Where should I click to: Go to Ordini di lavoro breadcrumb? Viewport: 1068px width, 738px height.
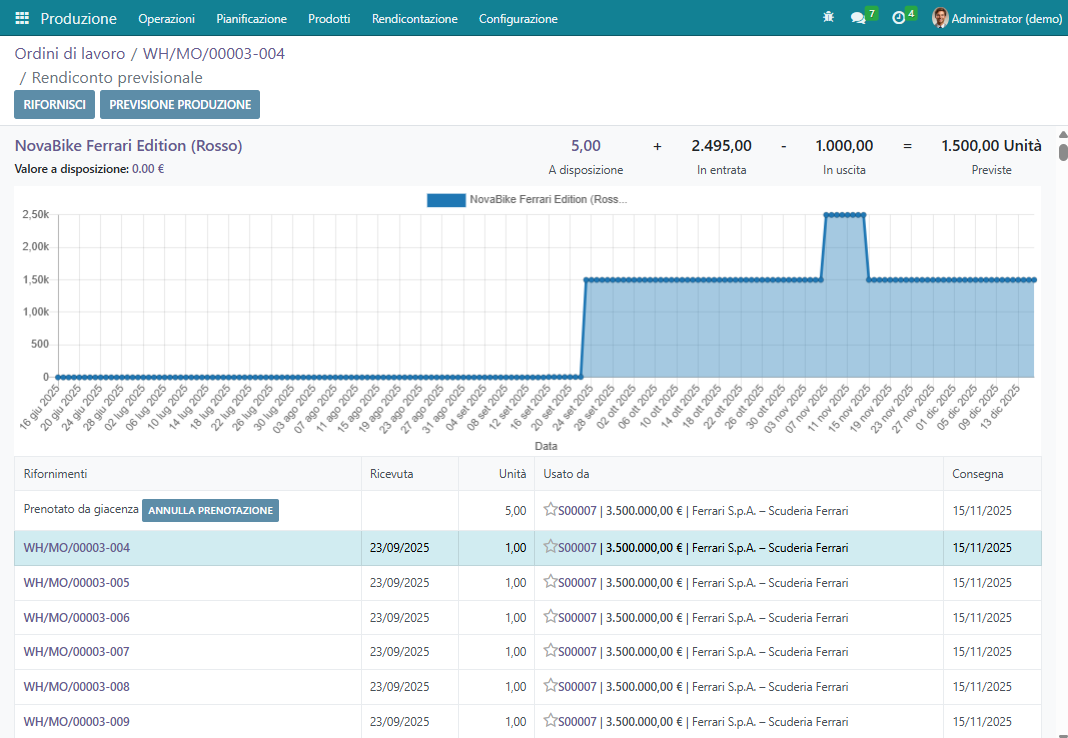click(x=69, y=54)
